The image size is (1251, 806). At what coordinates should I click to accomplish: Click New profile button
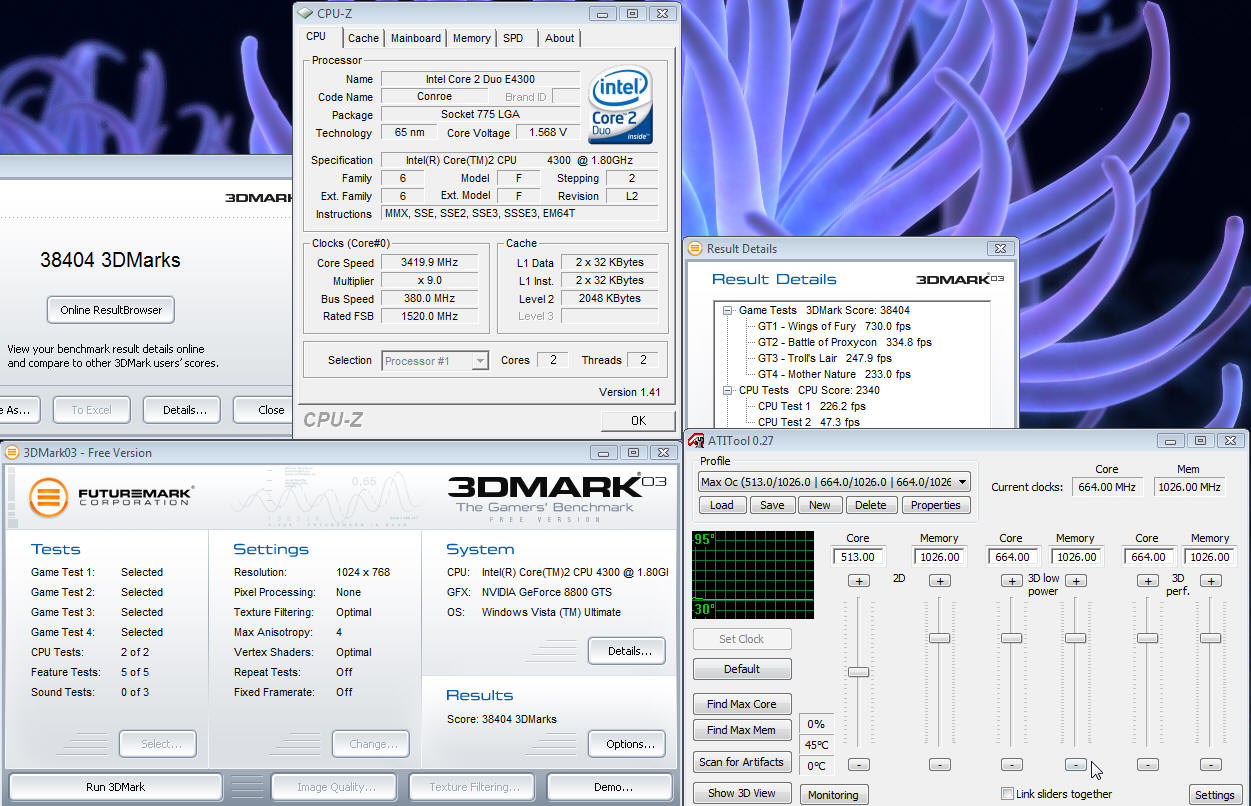pyautogui.click(x=820, y=505)
